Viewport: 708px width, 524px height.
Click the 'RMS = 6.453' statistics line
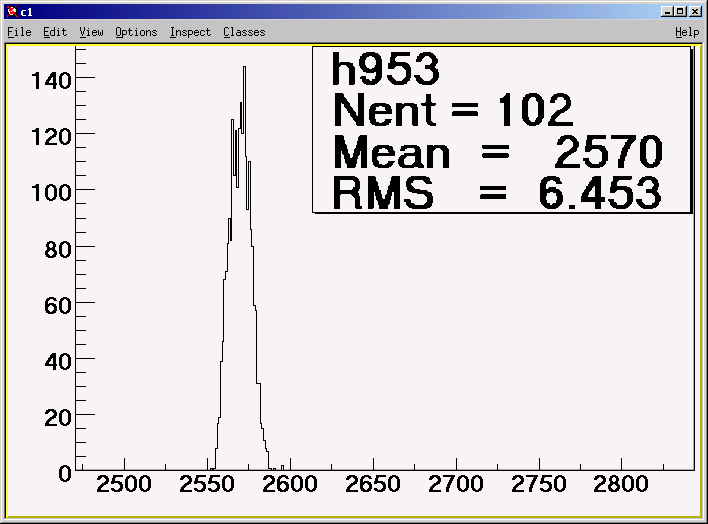point(497,193)
